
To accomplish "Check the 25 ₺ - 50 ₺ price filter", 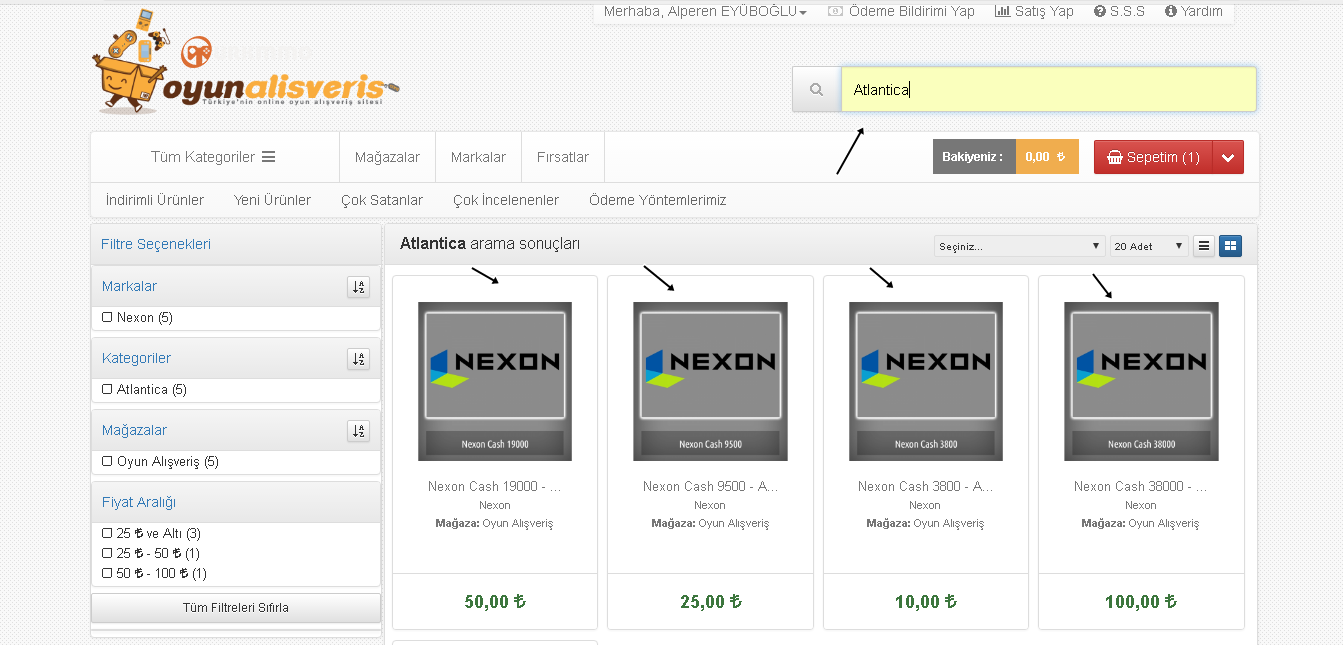I will (107, 553).
